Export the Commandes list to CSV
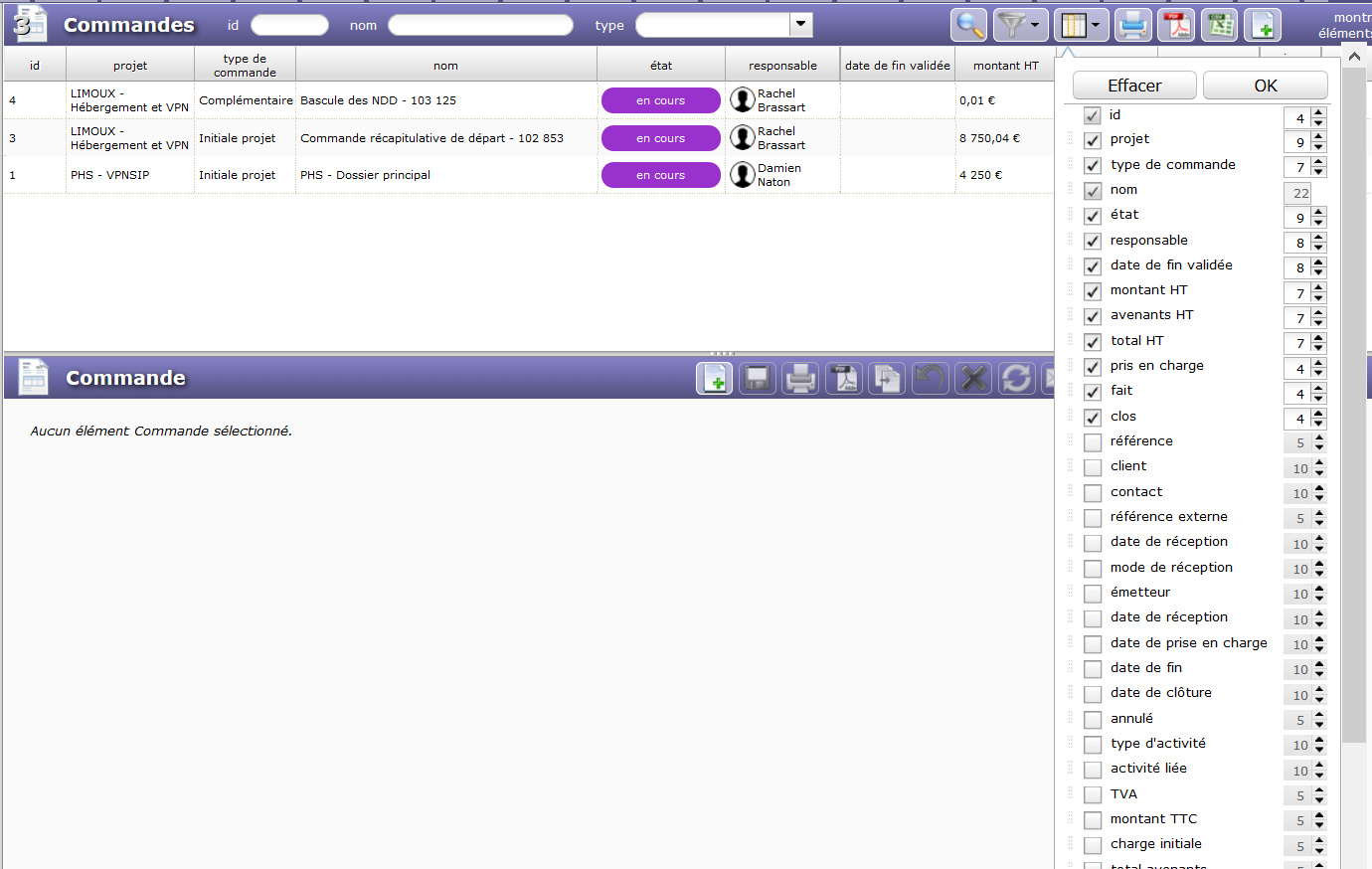This screenshot has width=1372, height=869. pos(1220,25)
